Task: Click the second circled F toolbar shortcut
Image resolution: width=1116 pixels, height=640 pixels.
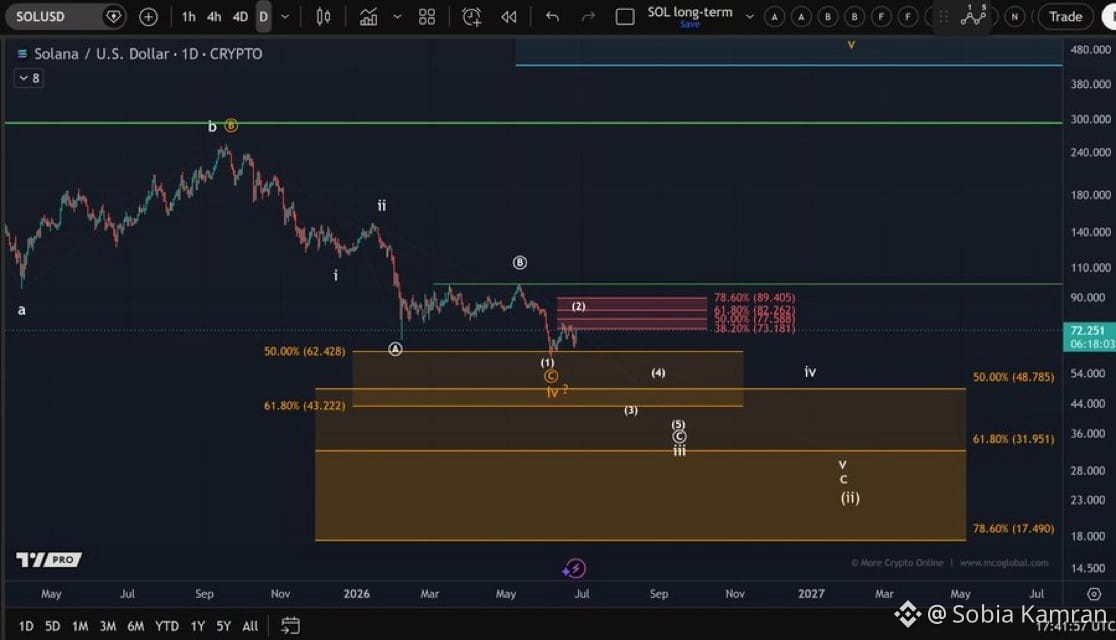Action: click(907, 16)
